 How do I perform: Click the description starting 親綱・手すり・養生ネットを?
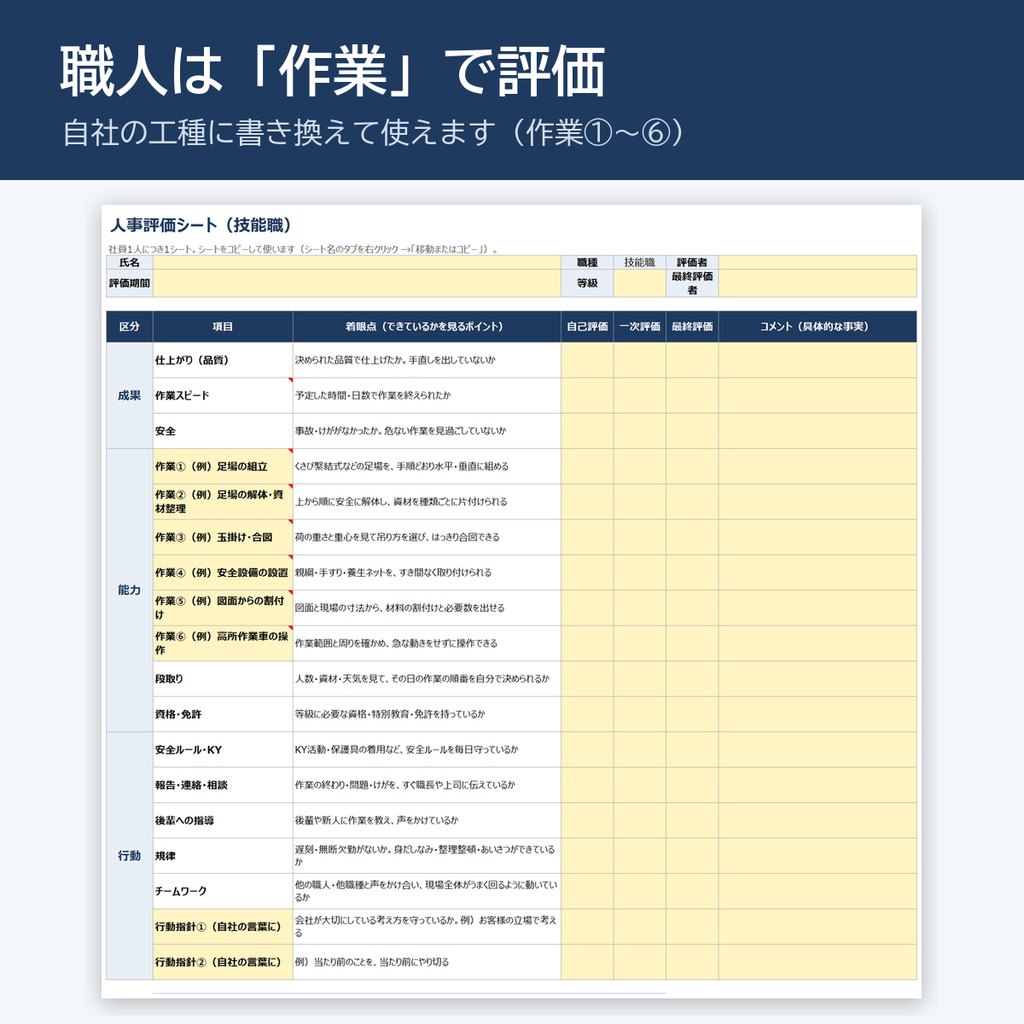tap(426, 573)
